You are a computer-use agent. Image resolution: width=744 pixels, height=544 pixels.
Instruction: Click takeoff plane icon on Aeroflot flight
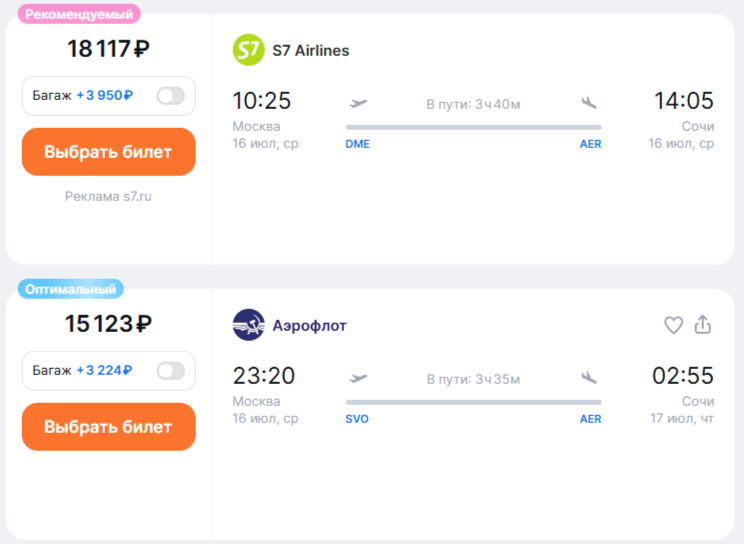tap(358, 378)
